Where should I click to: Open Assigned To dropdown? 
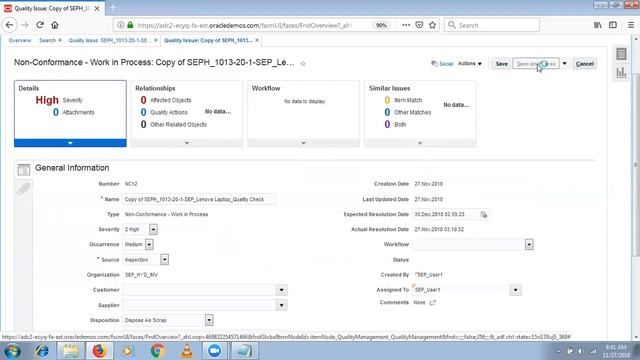click(516, 290)
